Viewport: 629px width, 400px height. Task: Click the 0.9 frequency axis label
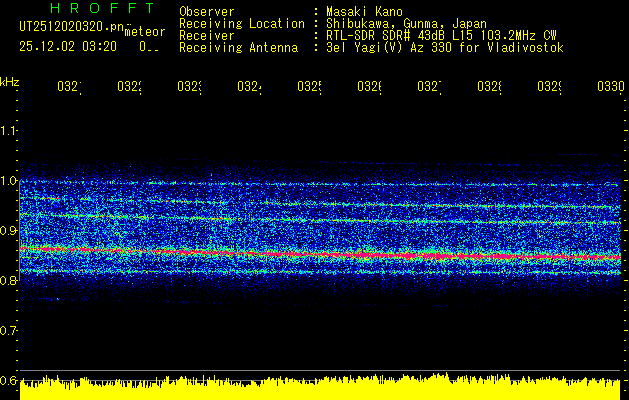pos(9,231)
